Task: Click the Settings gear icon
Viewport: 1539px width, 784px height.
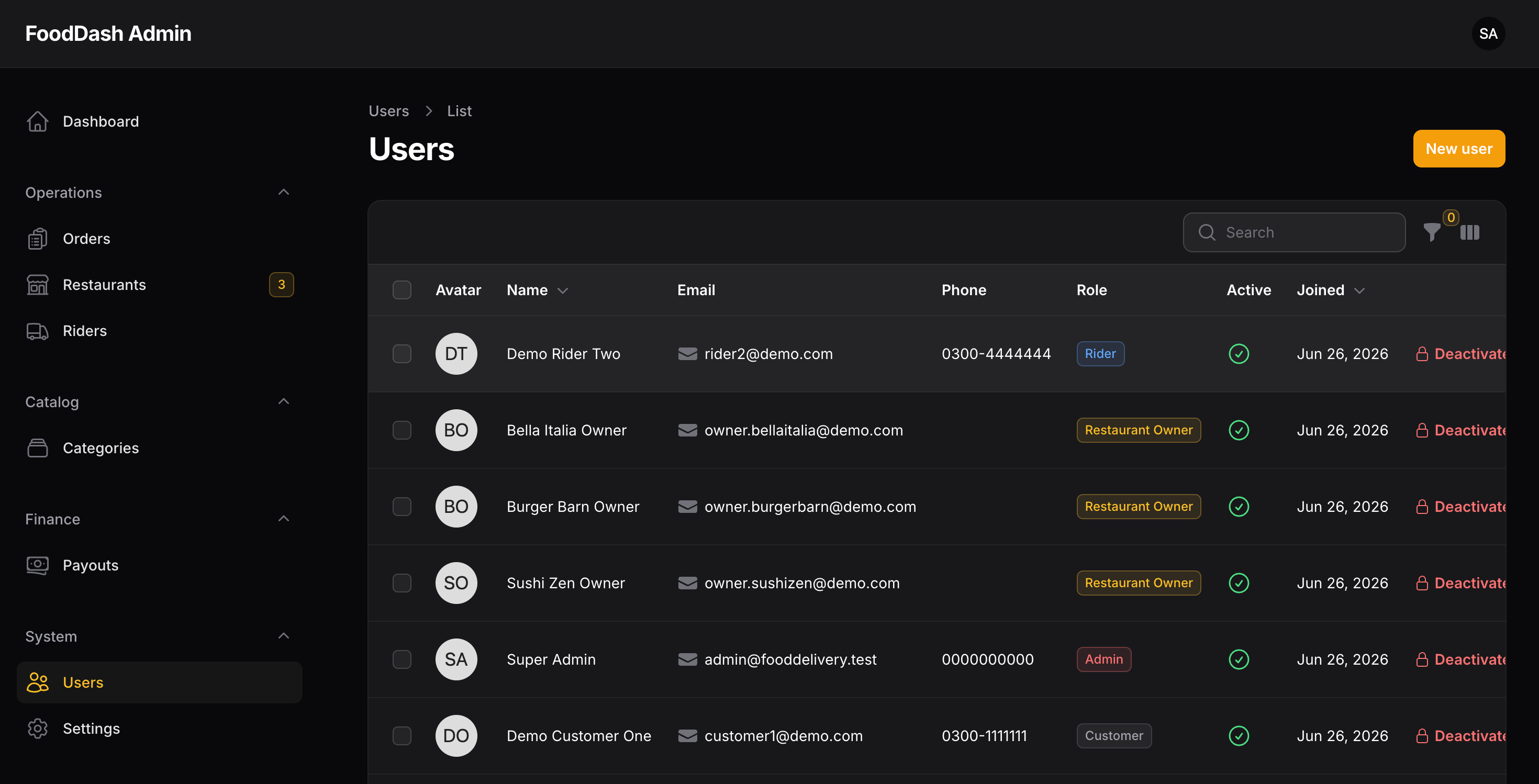Action: (x=38, y=729)
